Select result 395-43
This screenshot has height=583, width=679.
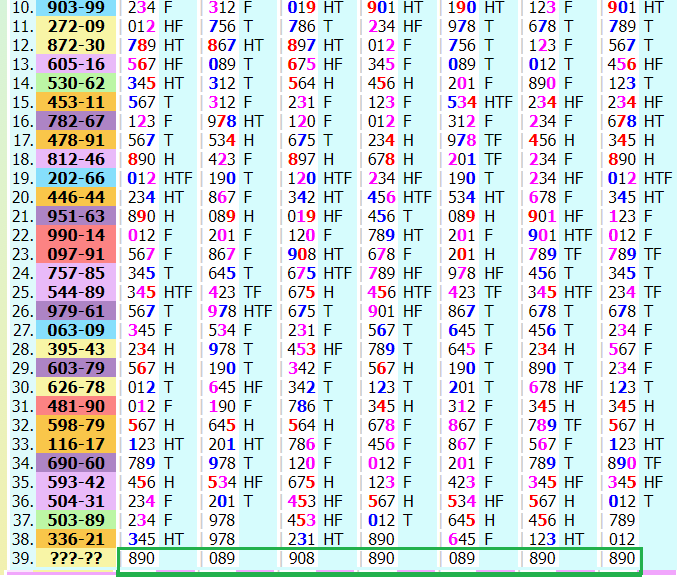pos(76,349)
